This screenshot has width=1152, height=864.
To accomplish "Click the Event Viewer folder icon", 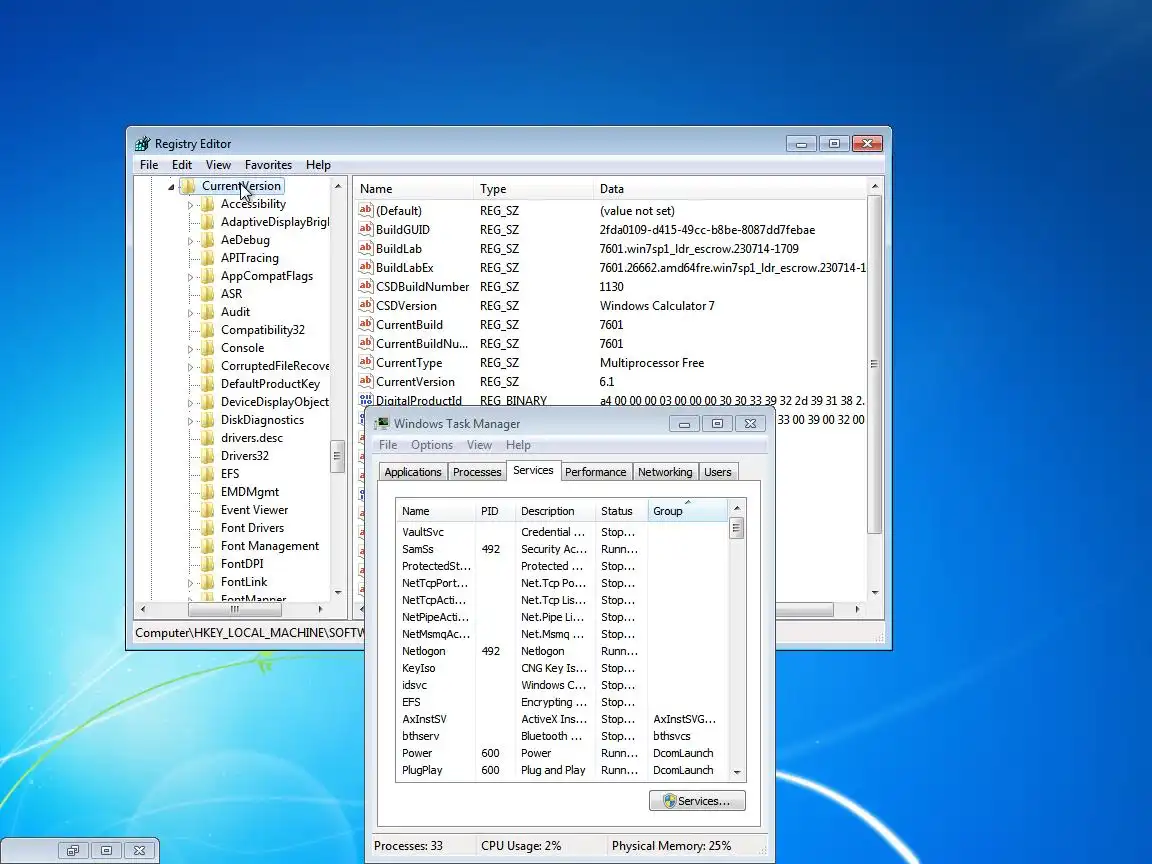I will coord(208,510).
